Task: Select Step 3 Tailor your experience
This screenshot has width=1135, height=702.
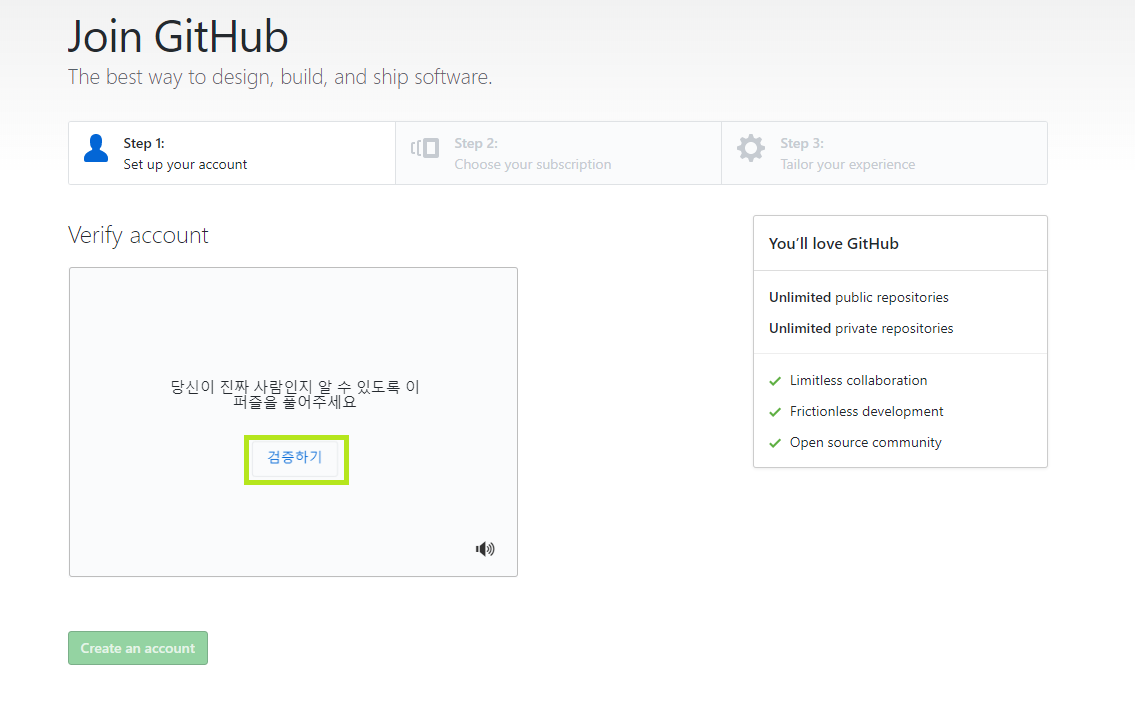Action: click(x=885, y=153)
